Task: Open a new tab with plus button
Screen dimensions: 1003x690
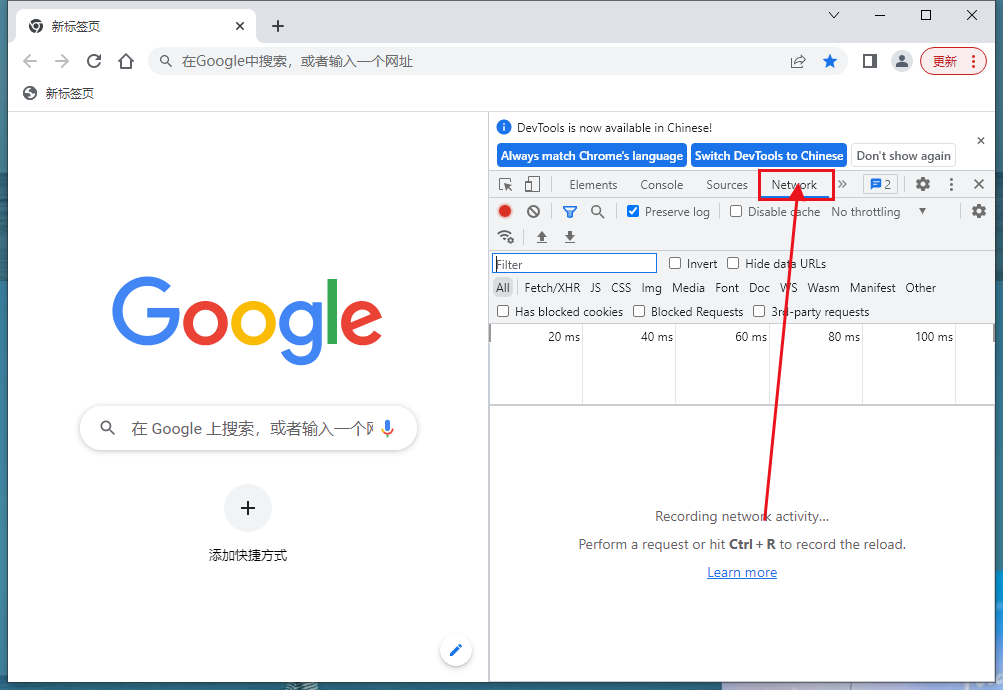Action: (278, 26)
